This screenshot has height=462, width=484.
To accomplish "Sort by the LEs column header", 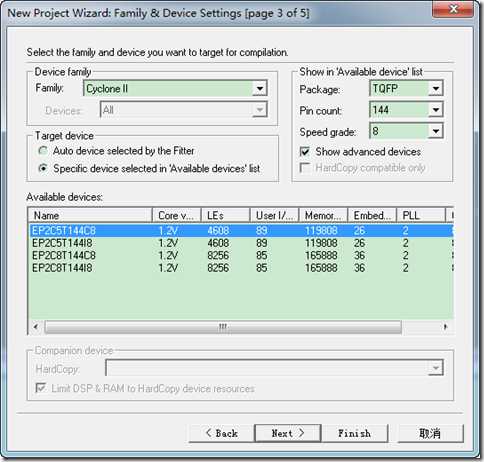I will point(226,215).
